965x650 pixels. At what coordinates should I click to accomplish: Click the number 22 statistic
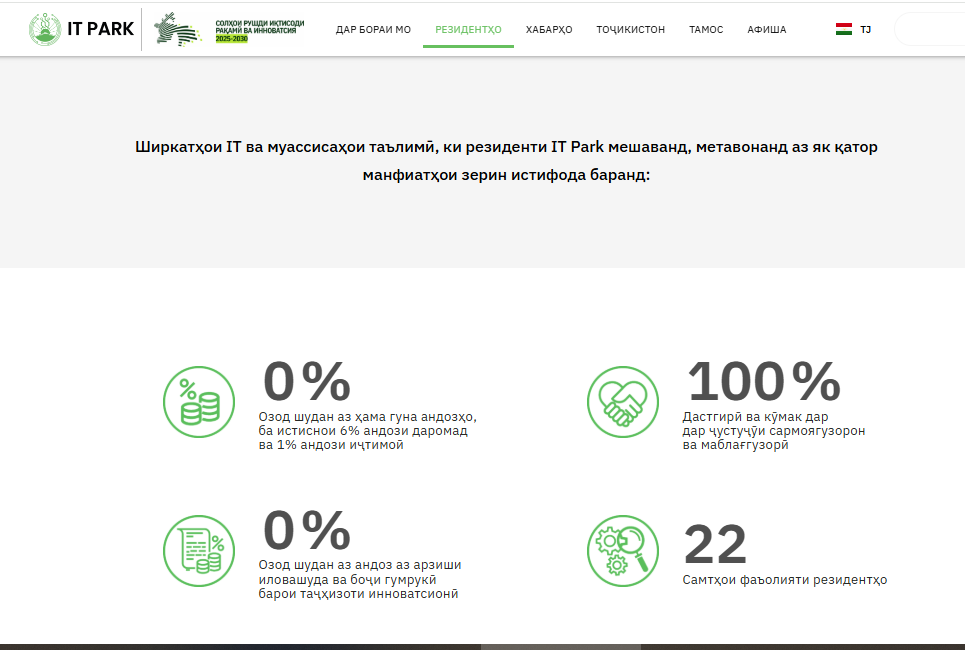click(x=715, y=544)
